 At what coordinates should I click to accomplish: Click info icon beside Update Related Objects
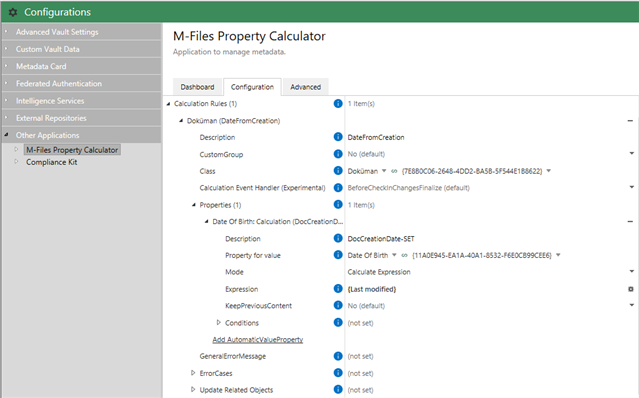338,389
